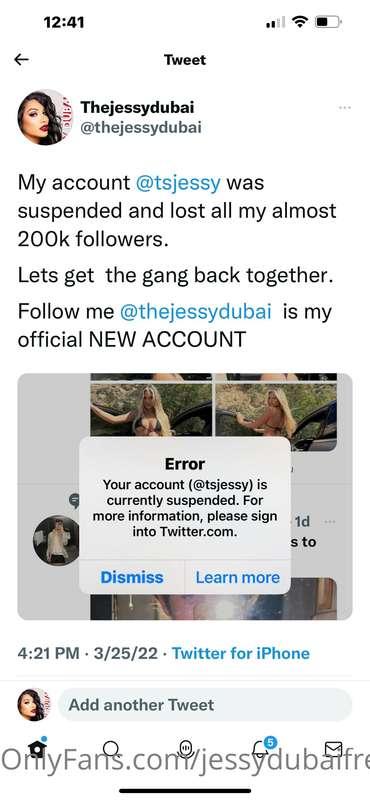Click the @tsjessy mention link
Screen dimensions: 370x800
178,183
